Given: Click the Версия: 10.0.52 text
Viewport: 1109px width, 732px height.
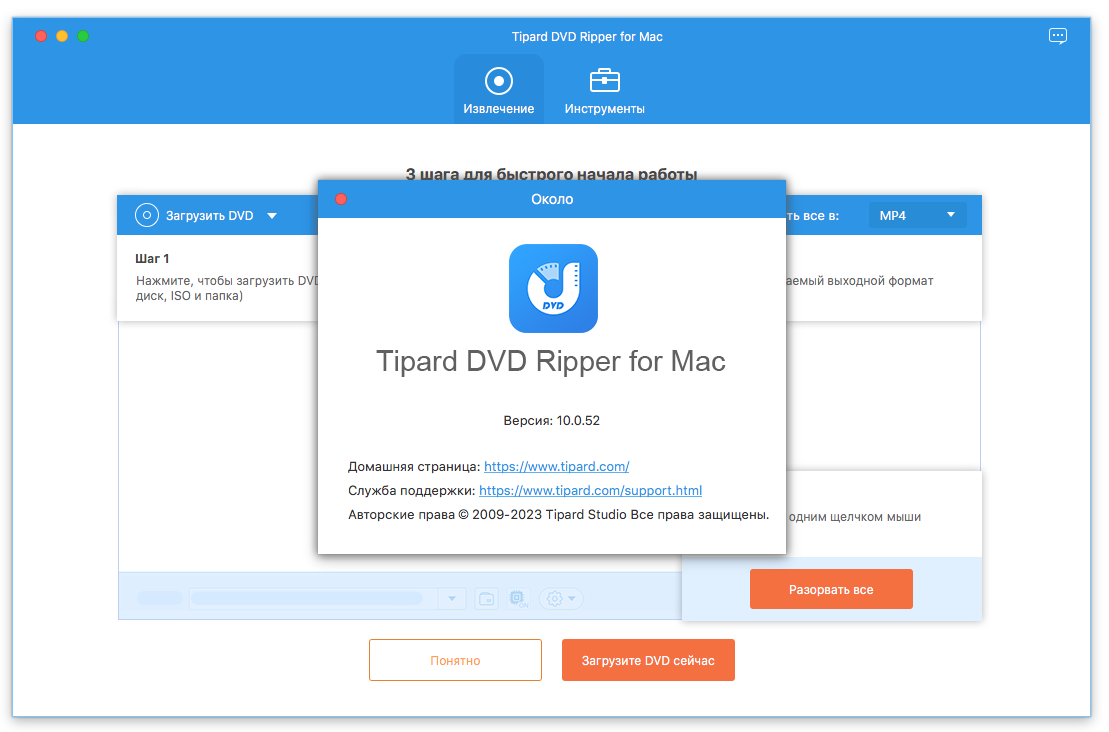Looking at the screenshot, I should (x=552, y=421).
